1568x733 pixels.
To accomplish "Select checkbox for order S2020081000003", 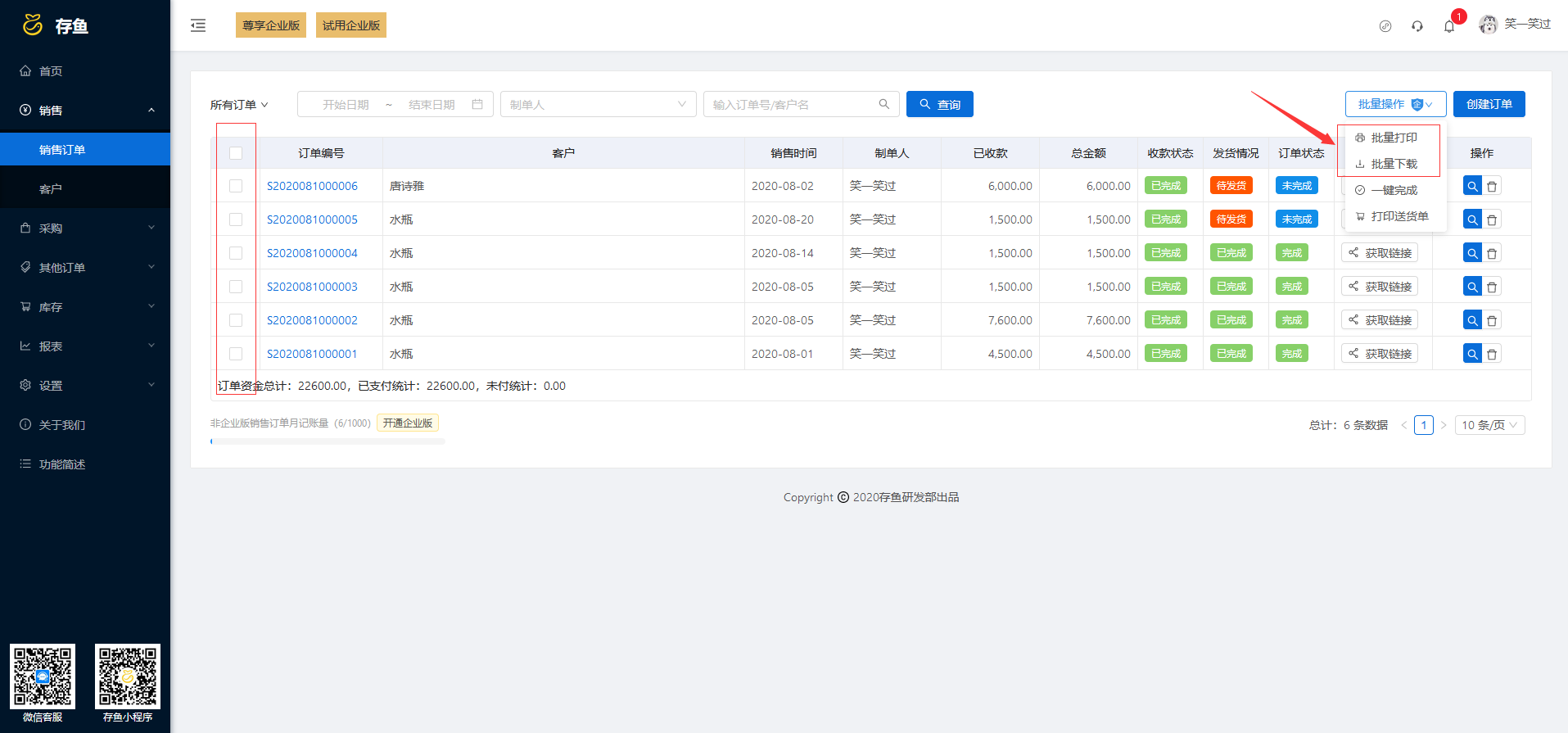I will point(236,287).
